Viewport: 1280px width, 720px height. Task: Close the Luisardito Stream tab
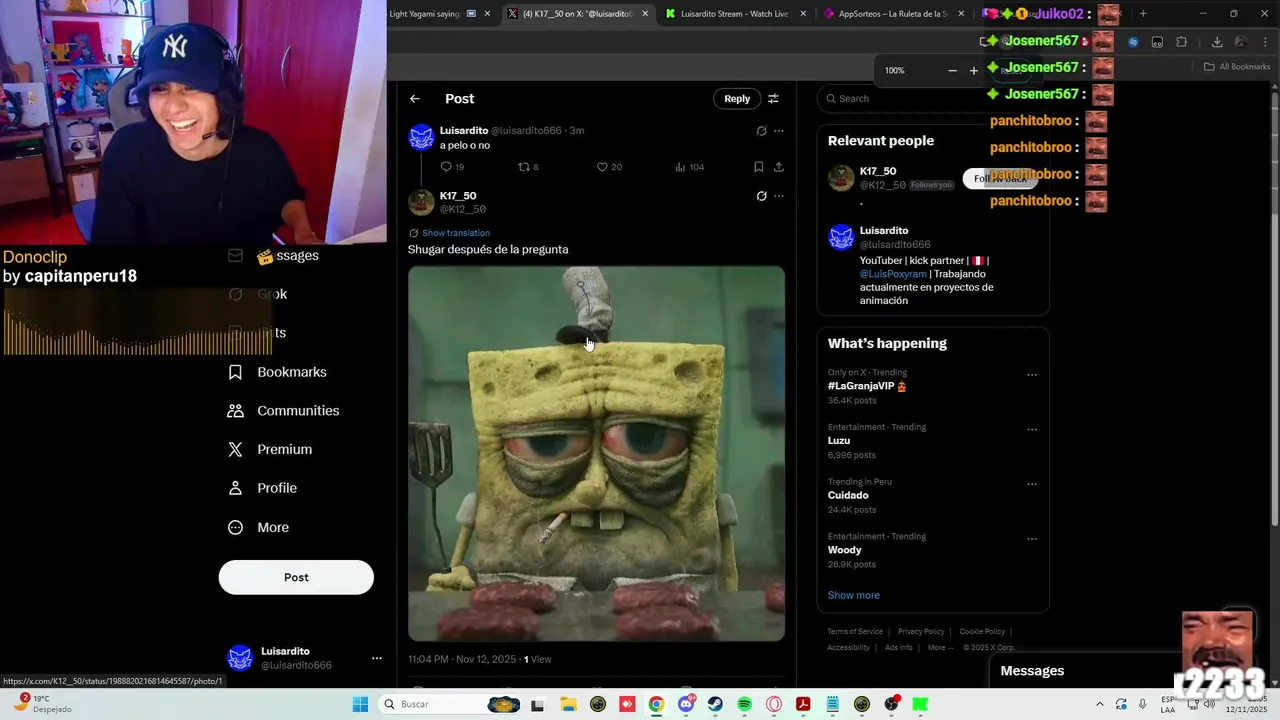point(803,14)
